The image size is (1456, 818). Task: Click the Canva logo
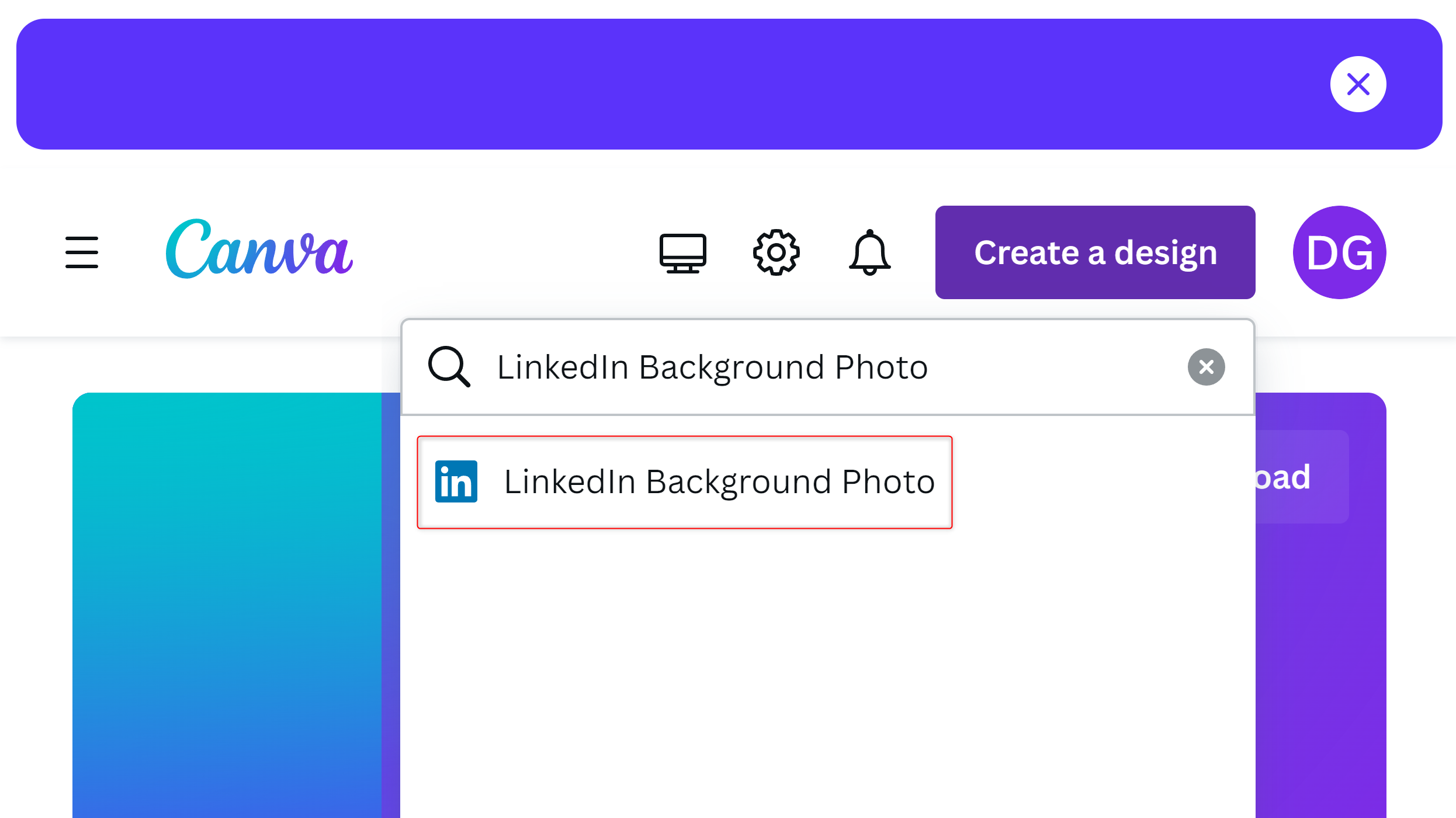coord(258,252)
